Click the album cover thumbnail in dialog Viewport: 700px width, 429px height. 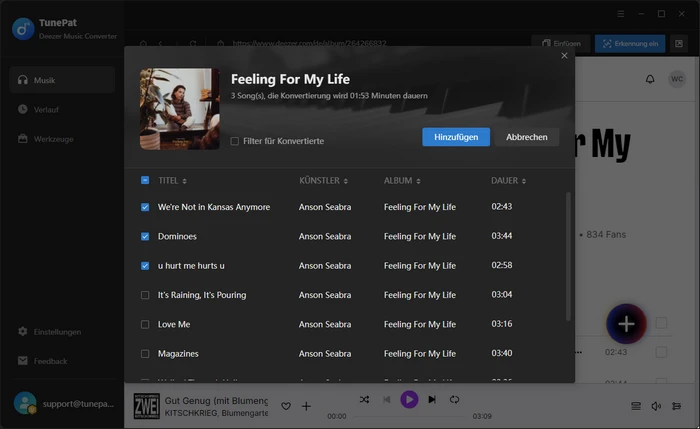tap(179, 109)
